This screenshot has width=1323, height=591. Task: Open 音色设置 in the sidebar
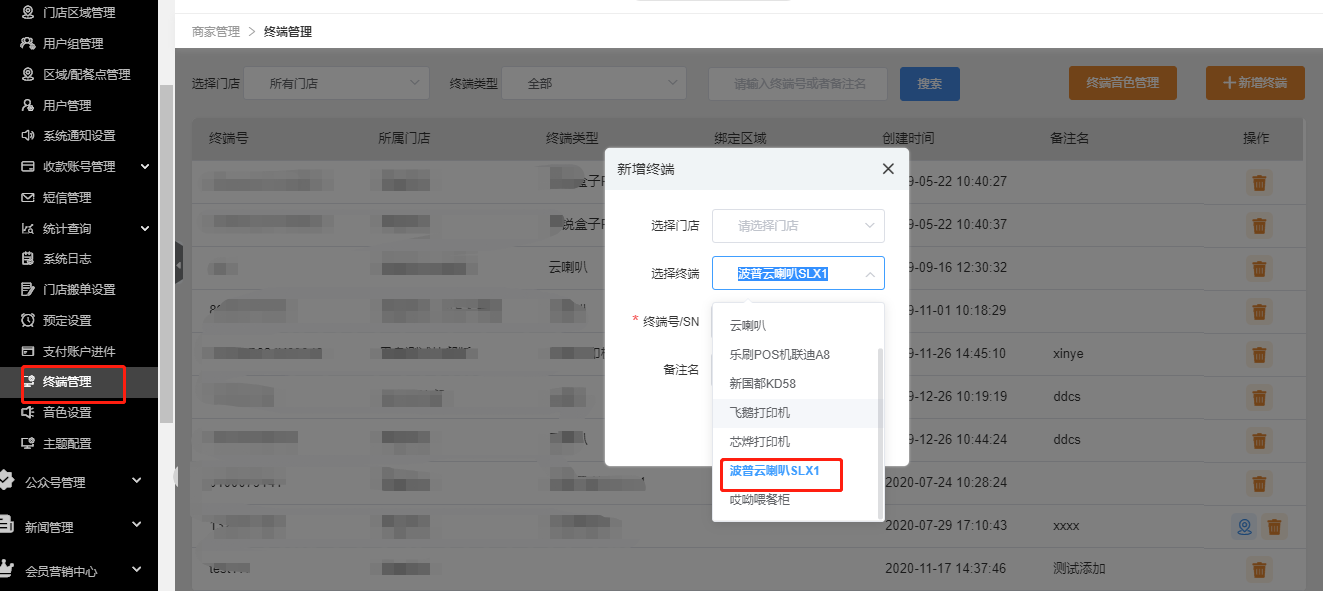tap(67, 412)
